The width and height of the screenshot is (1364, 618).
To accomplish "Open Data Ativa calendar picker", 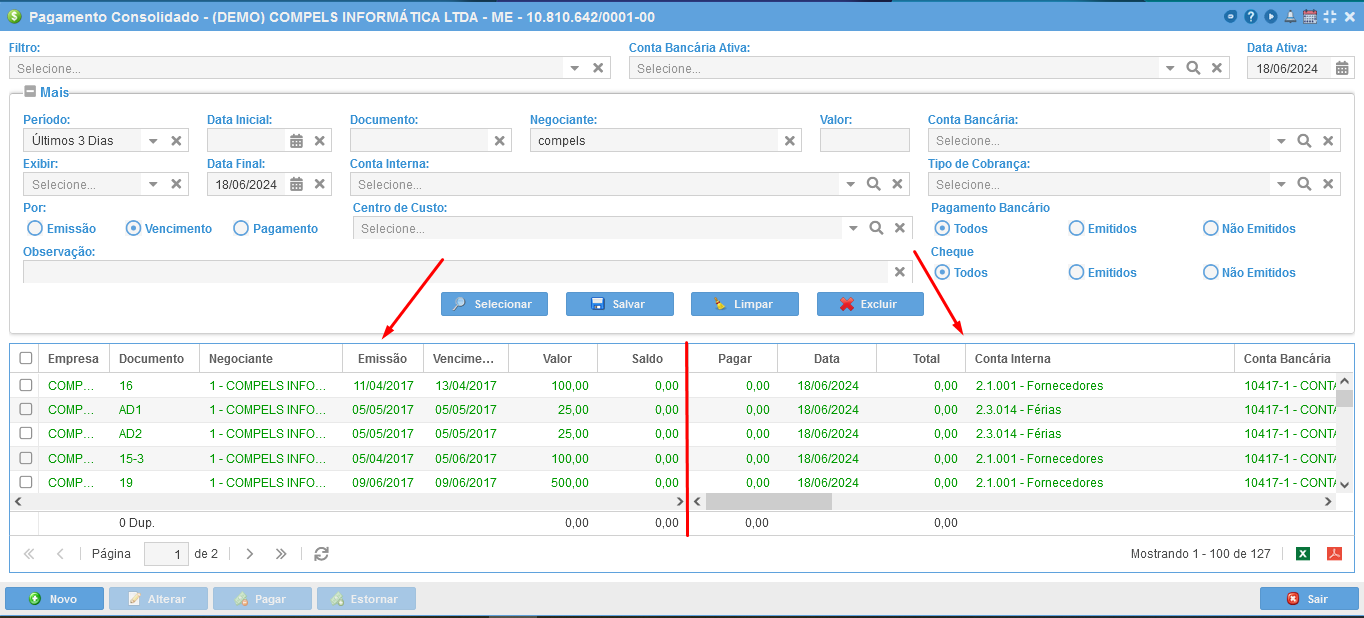I will pos(1343,68).
